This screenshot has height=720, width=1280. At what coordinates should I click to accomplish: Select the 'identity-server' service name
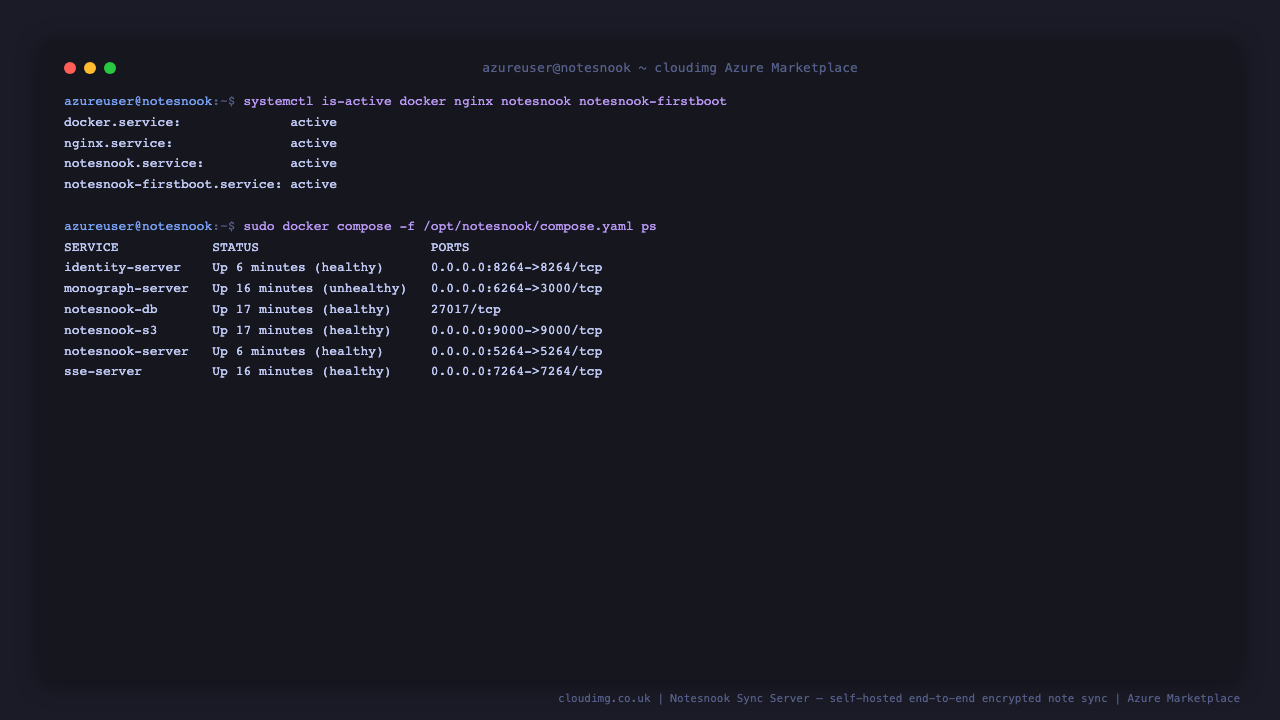(122, 268)
